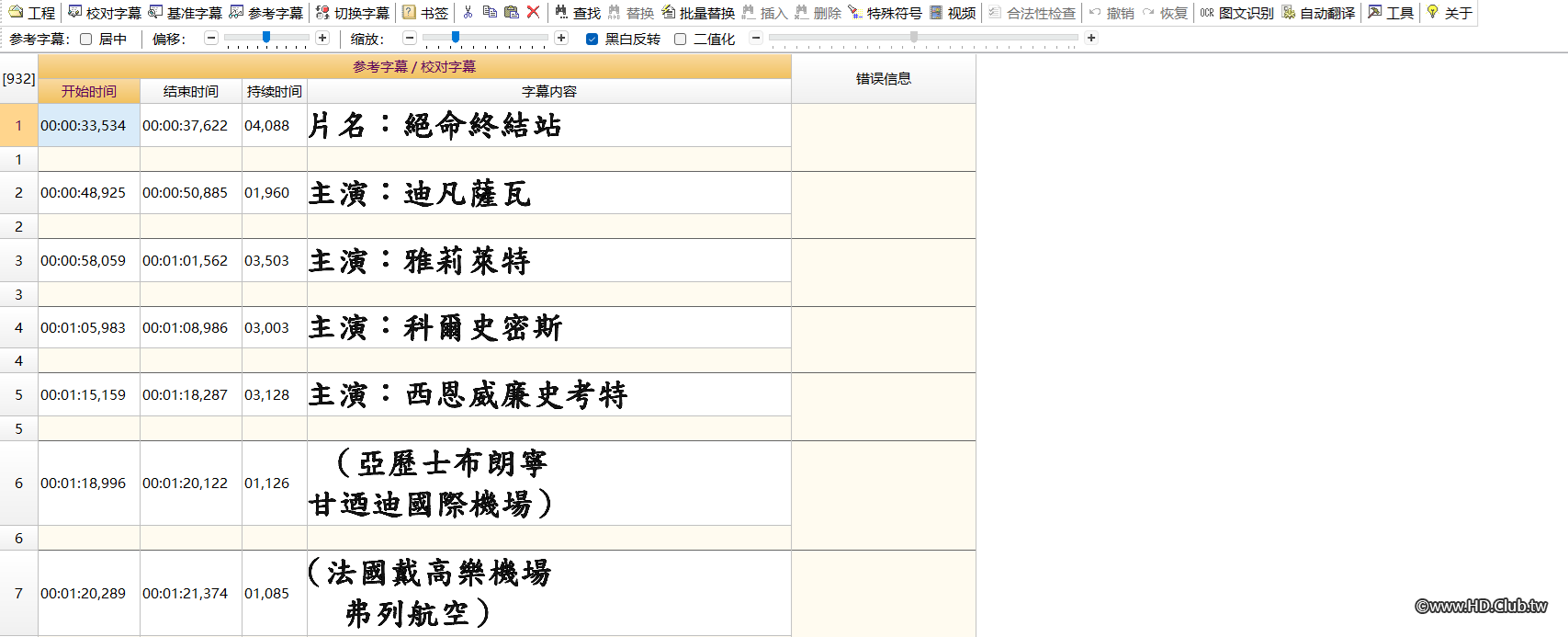The image size is (1568, 637).
Task: Click plus button of 缩放 slider
Action: pos(561,39)
